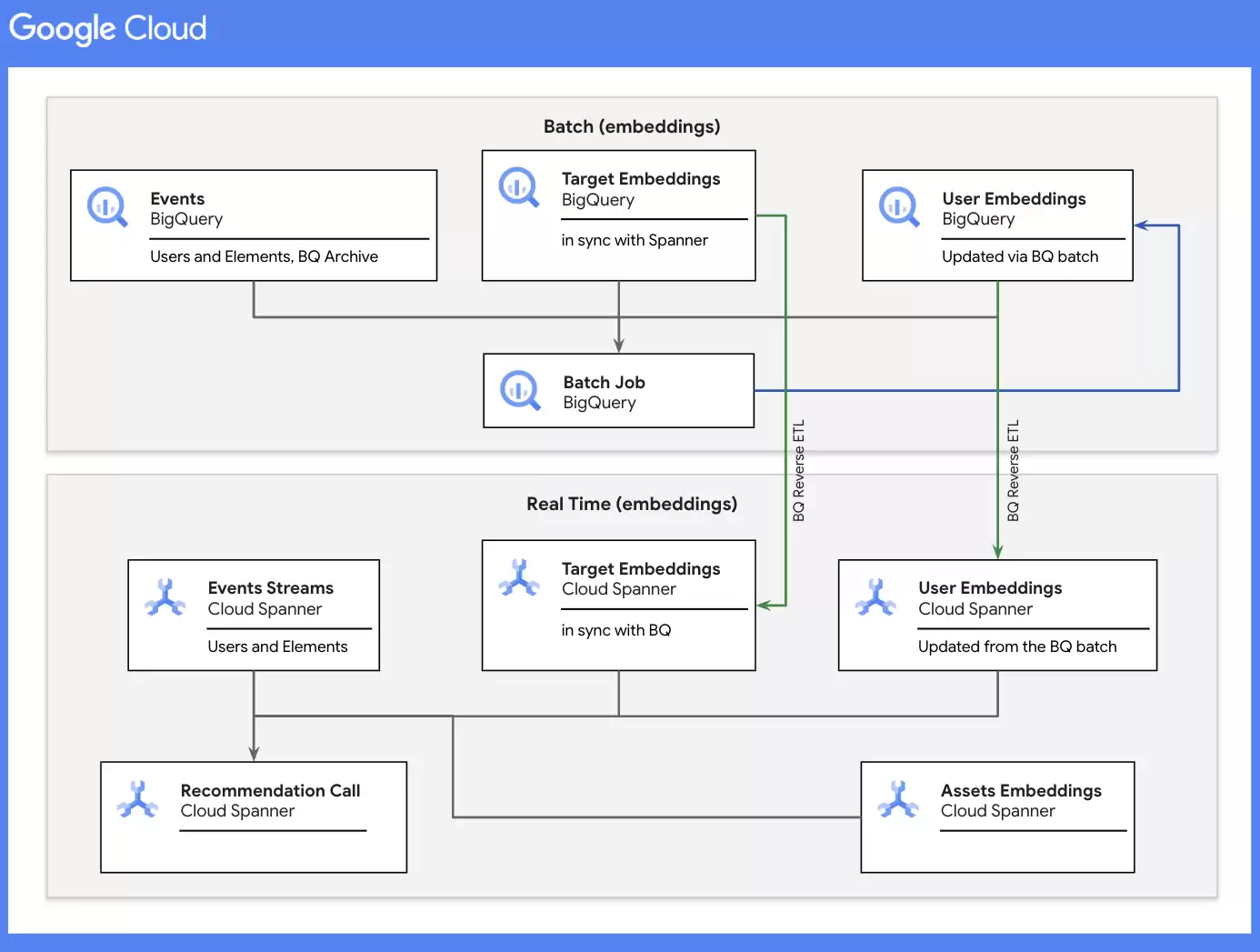Click Spanner icon beside 'Updated from the BQ batch'
The width and height of the screenshot is (1260, 952).
[x=875, y=597]
